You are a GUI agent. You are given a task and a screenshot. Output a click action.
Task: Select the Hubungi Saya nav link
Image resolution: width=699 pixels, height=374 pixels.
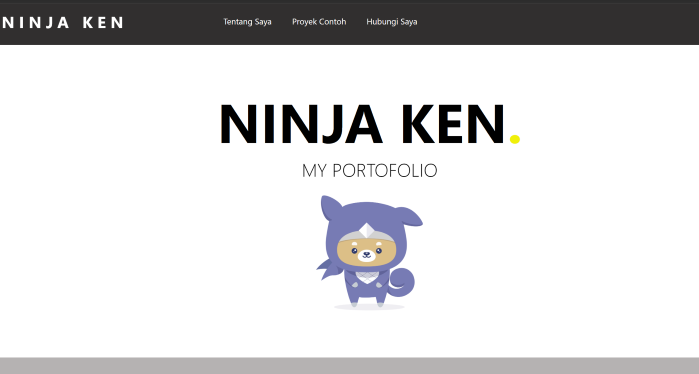391,22
